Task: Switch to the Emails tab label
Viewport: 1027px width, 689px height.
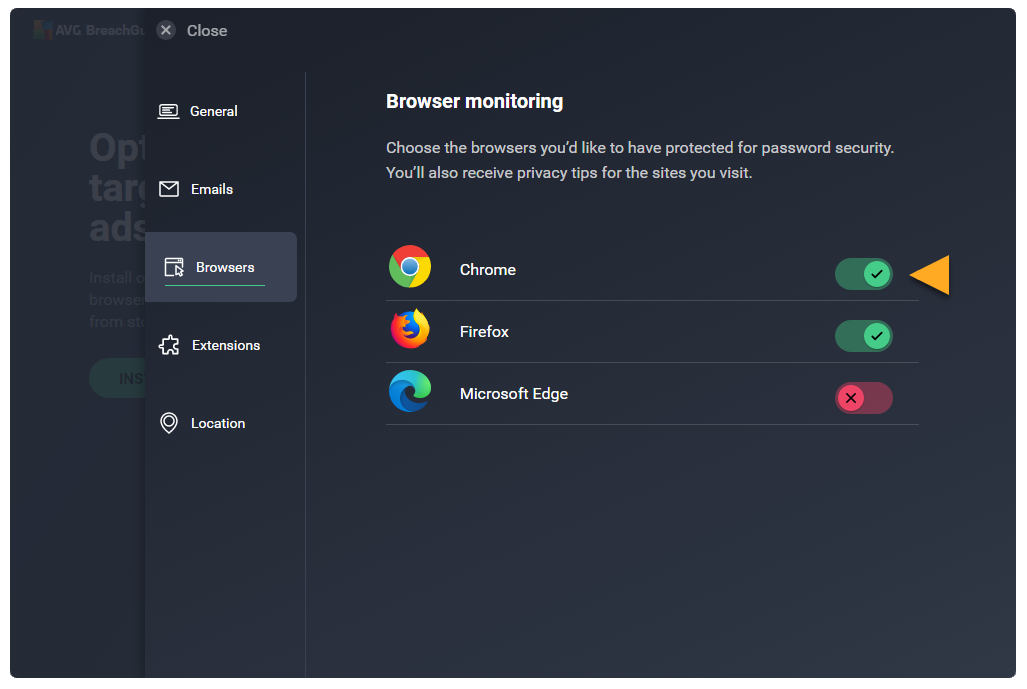Action: tap(212, 189)
